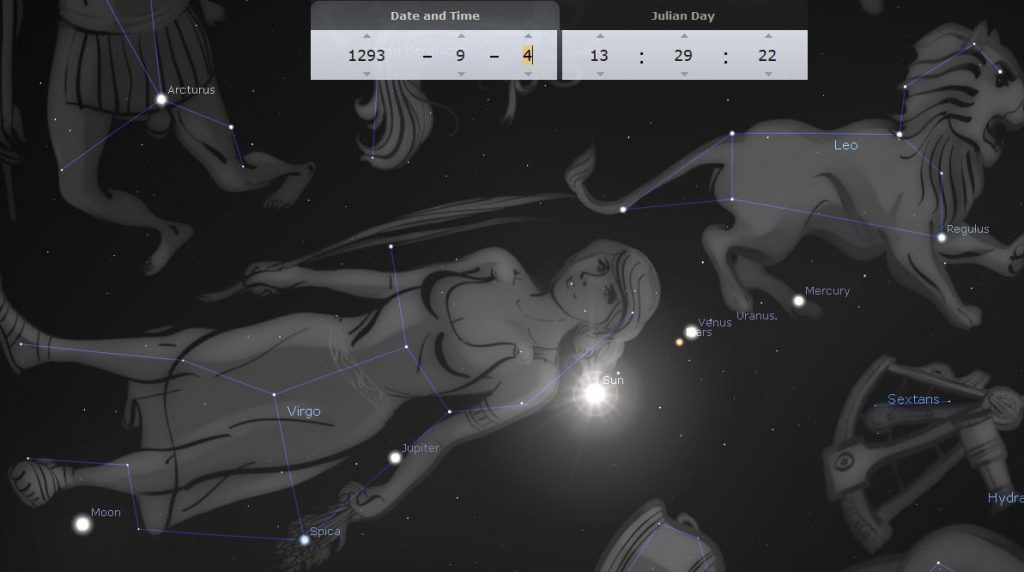Click the Virgo constellation label
This screenshot has width=1024, height=572.
(x=304, y=411)
